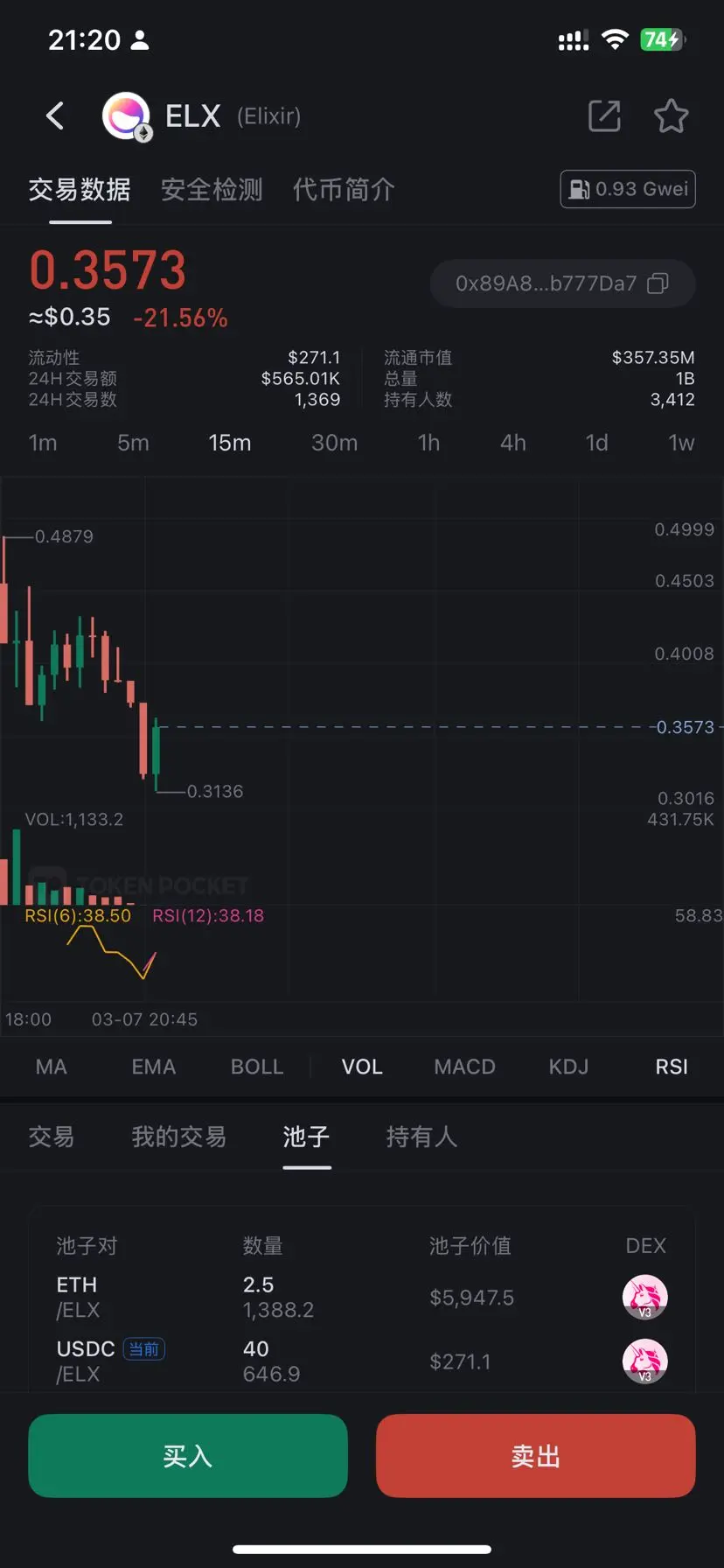Copy the contract address 0x89A8...b777Da7
This screenshot has height=1568, width=724.
pyautogui.click(x=563, y=283)
